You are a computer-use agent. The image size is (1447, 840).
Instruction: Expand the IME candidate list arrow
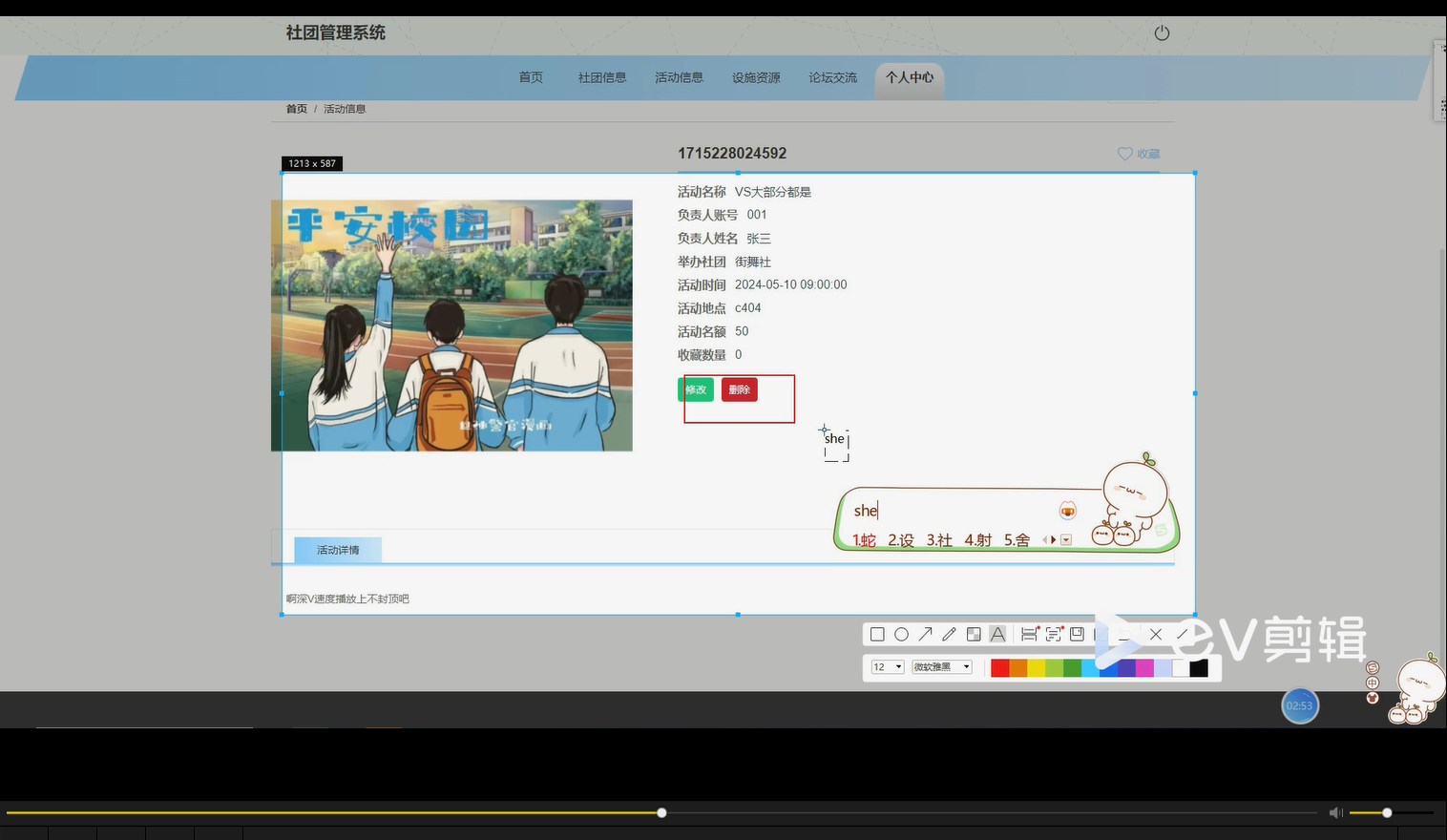point(1066,539)
